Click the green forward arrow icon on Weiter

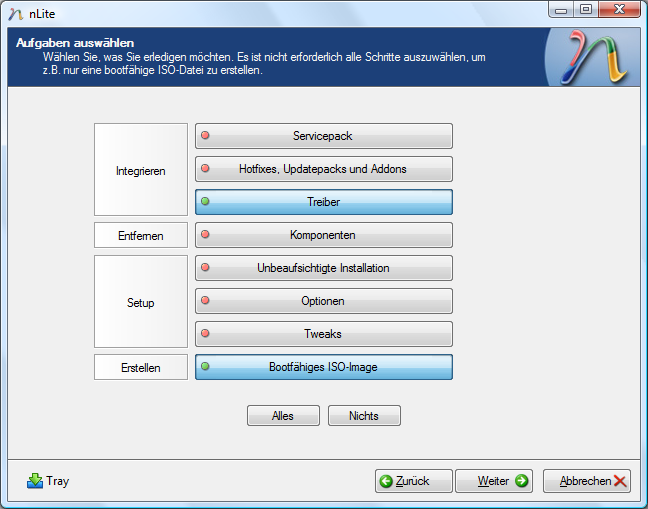(x=521, y=481)
